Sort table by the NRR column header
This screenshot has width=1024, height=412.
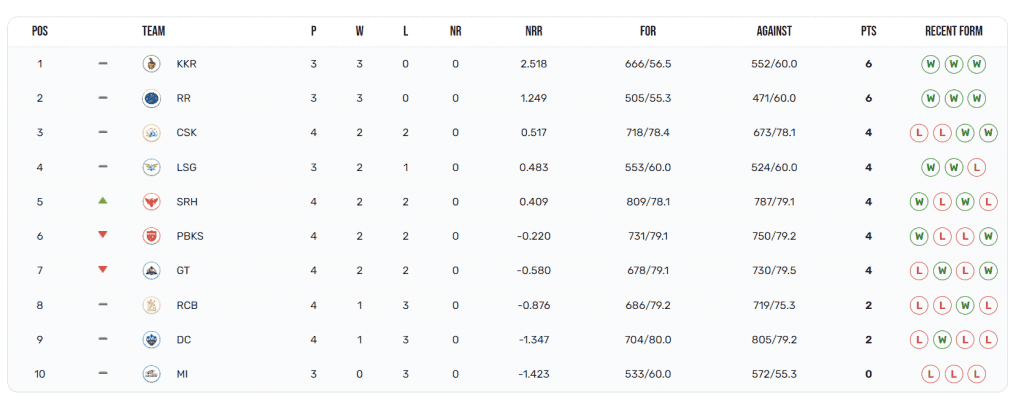pos(534,31)
